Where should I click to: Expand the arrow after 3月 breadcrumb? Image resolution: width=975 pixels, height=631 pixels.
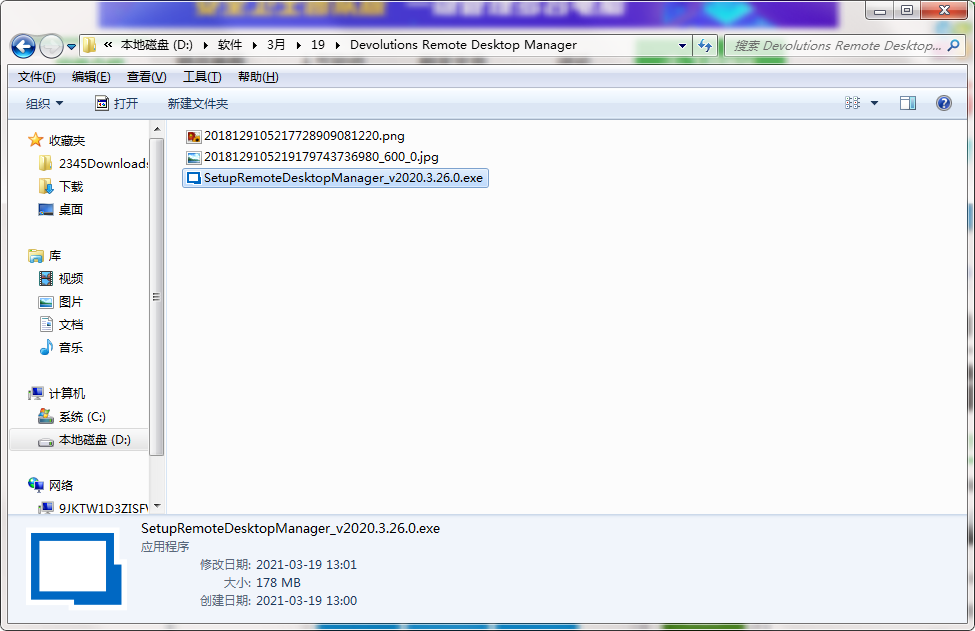[x=298, y=45]
